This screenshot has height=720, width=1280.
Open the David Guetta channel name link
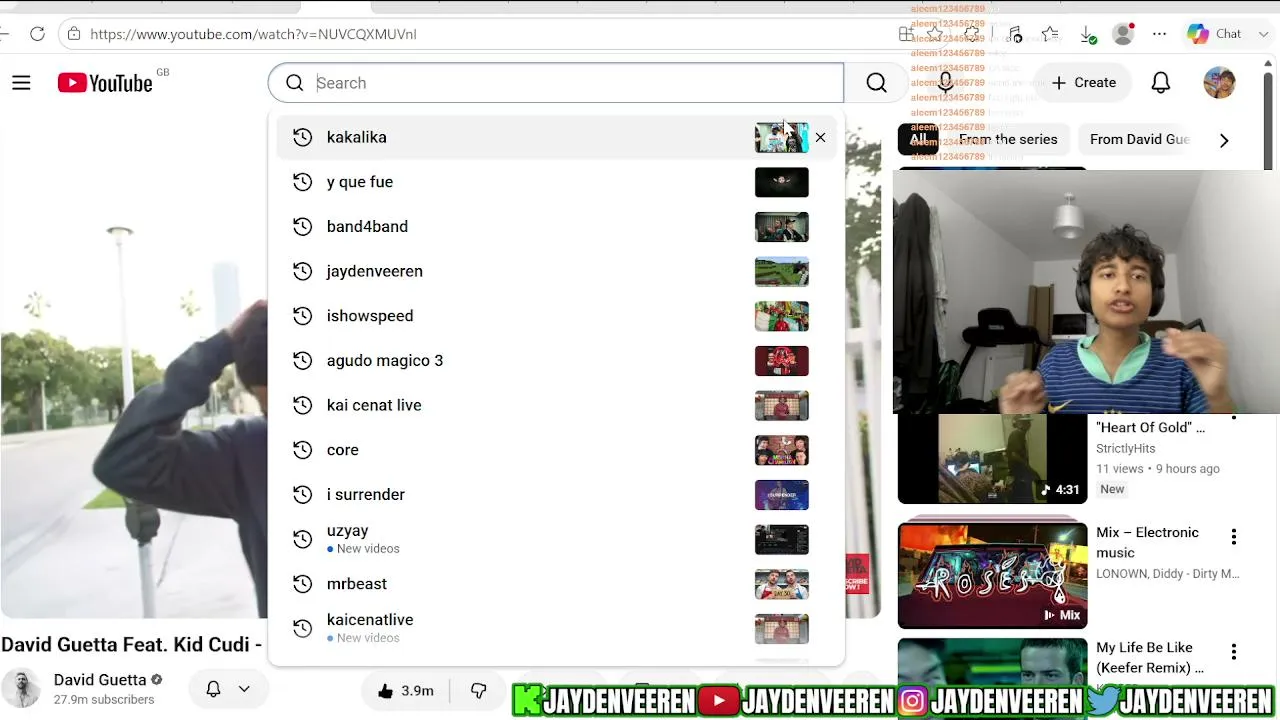tap(100, 680)
